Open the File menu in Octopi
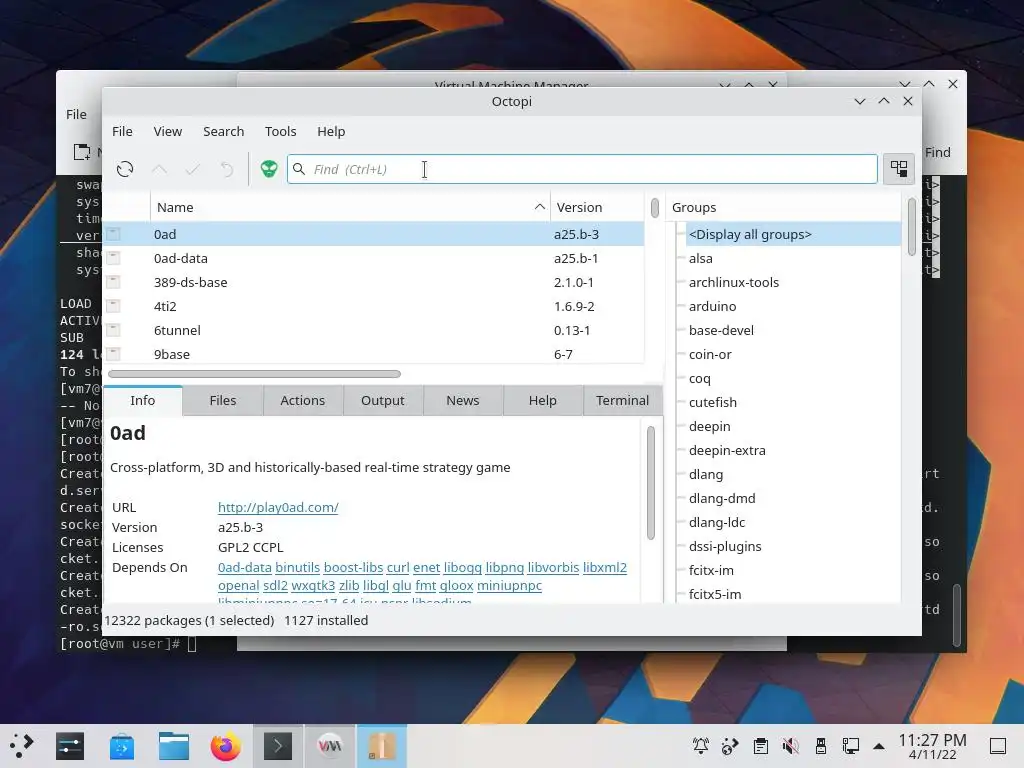 point(122,131)
